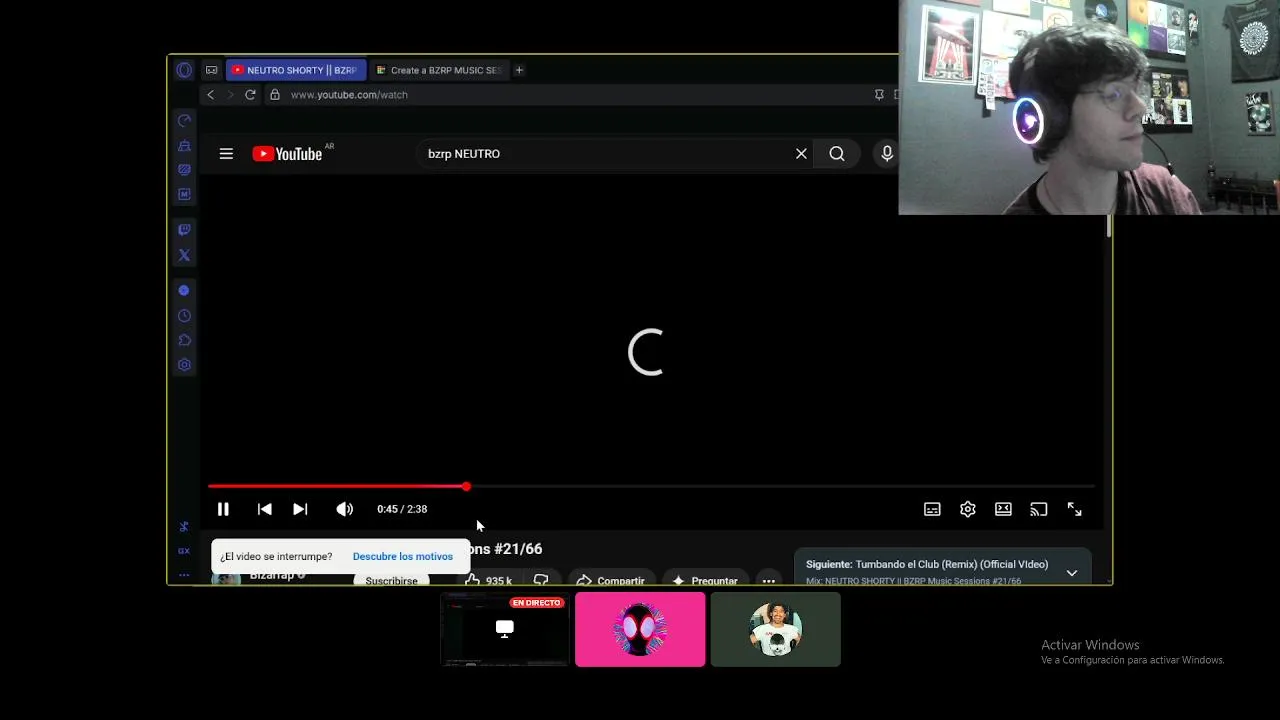Switch to Create a BZRP MUSIC SES tab
The width and height of the screenshot is (1280, 720).
coord(438,70)
